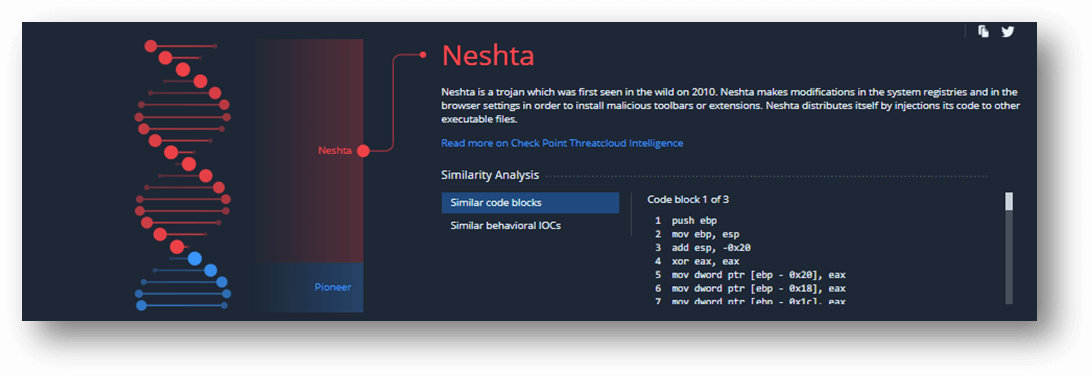Click the Neshta label in red segment
The width and height of the screenshot is (1092, 376).
click(335, 150)
